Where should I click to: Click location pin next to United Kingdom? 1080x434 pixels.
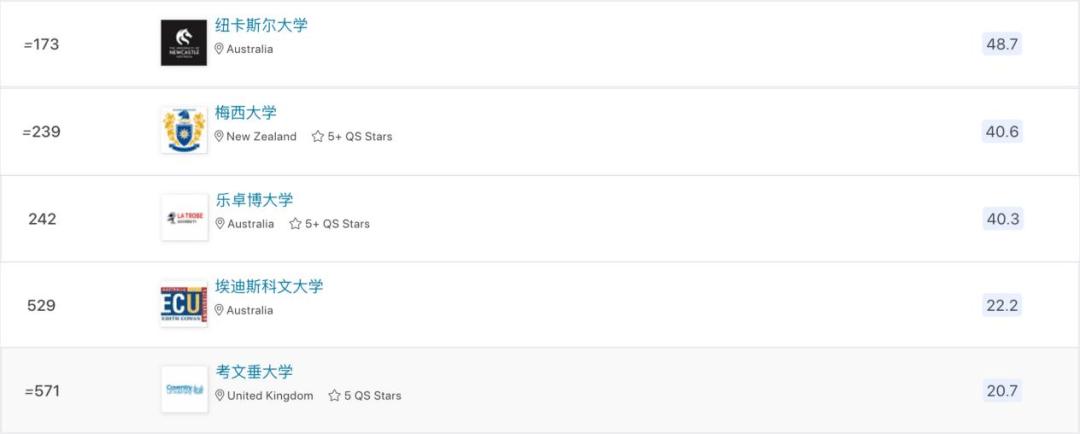220,396
